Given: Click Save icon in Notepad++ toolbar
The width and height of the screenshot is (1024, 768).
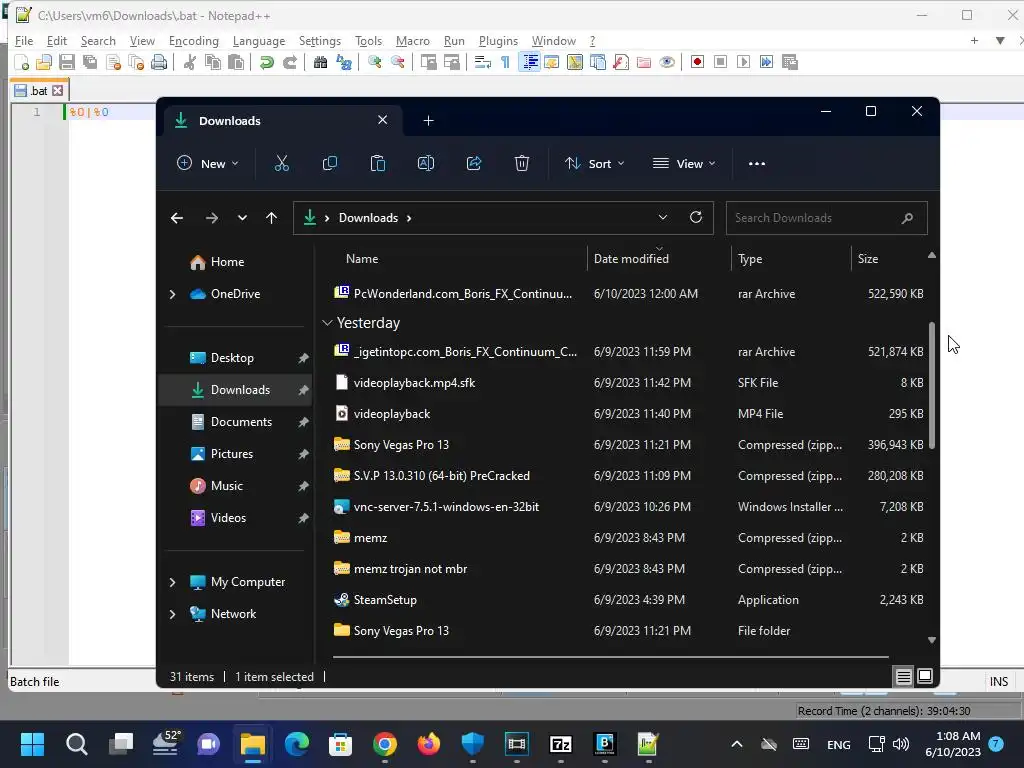Looking at the screenshot, I should [x=67, y=62].
